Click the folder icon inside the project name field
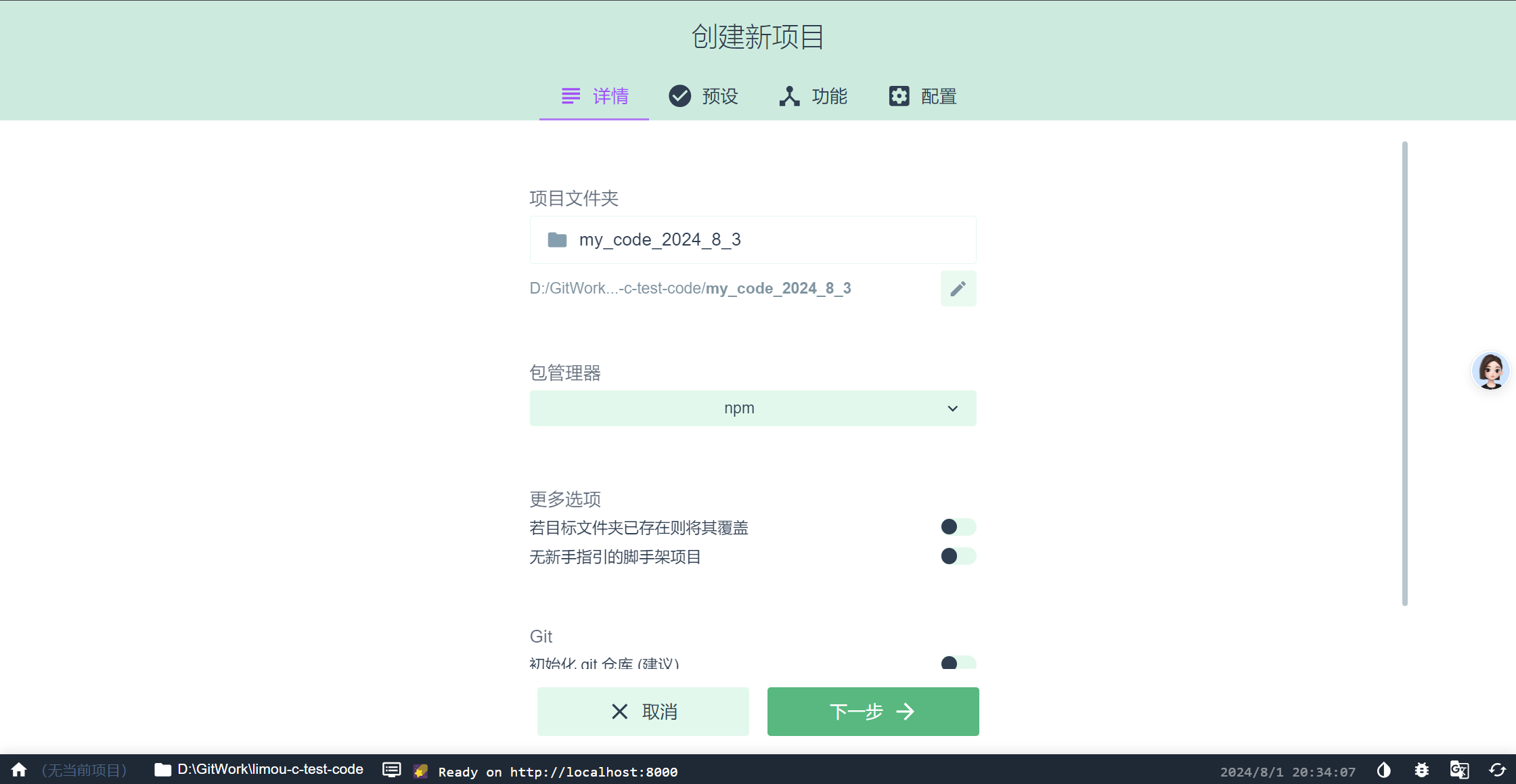1516x784 pixels. click(556, 239)
